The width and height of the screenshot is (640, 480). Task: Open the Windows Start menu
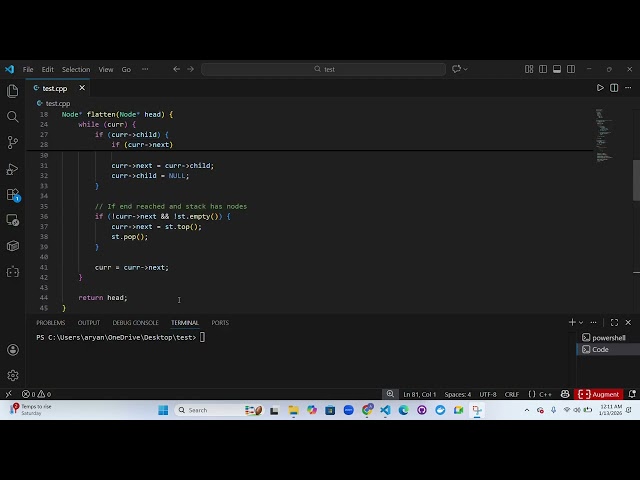[163, 410]
